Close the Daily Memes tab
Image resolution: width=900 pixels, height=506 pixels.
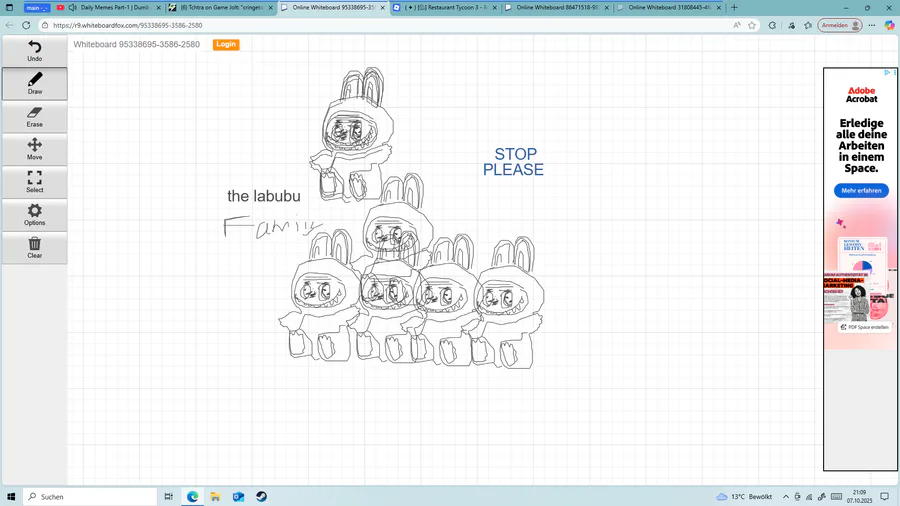click(x=158, y=7)
